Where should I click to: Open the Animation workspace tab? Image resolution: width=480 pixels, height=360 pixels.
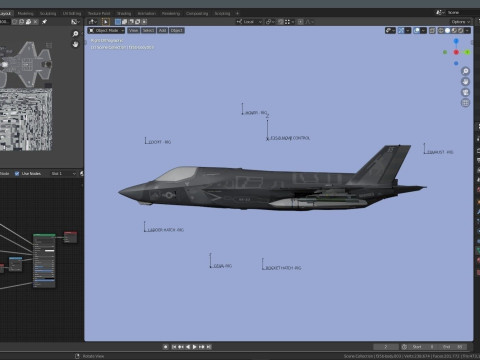tap(146, 13)
